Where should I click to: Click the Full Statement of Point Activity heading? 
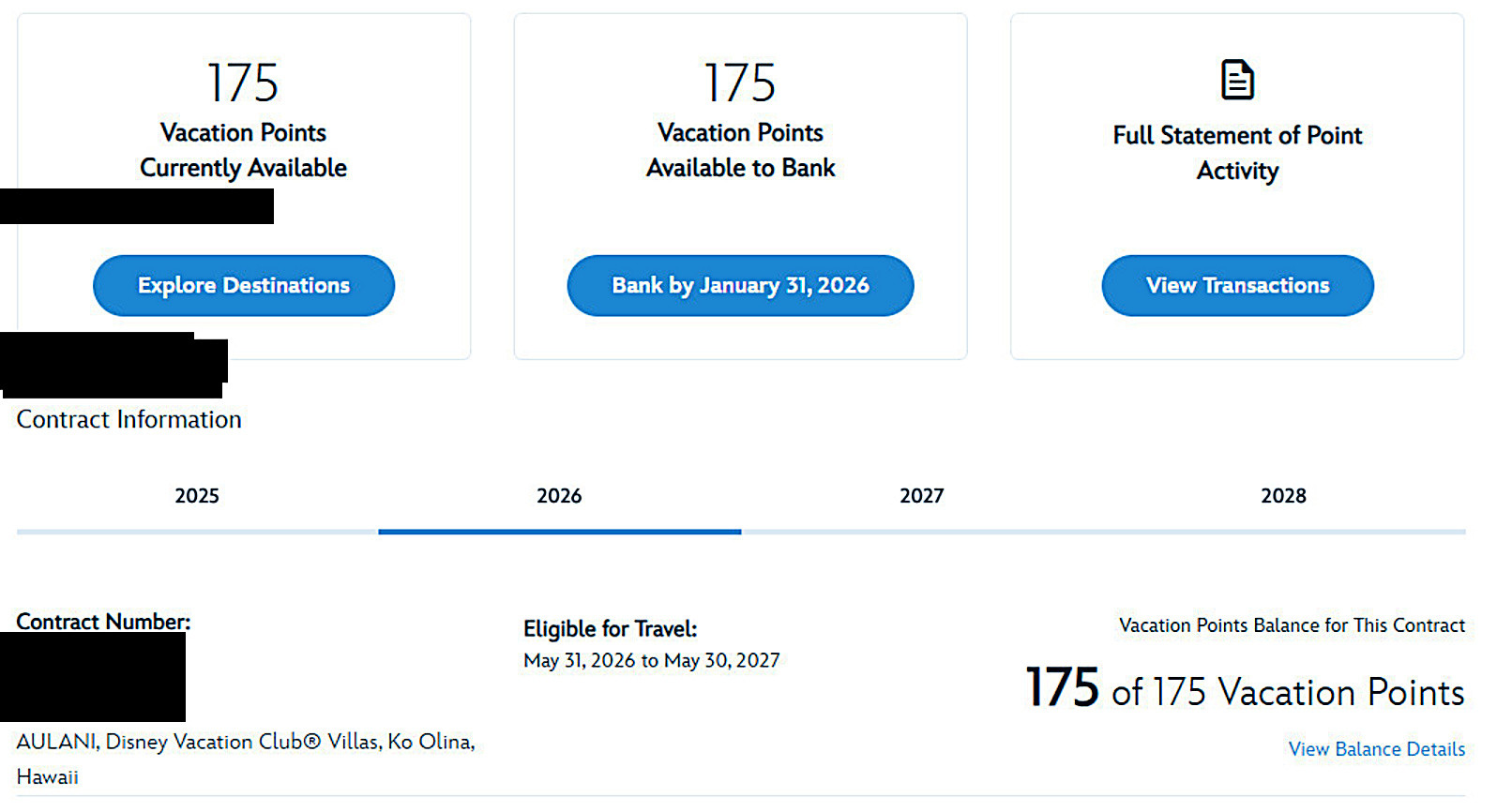pyautogui.click(x=1237, y=153)
